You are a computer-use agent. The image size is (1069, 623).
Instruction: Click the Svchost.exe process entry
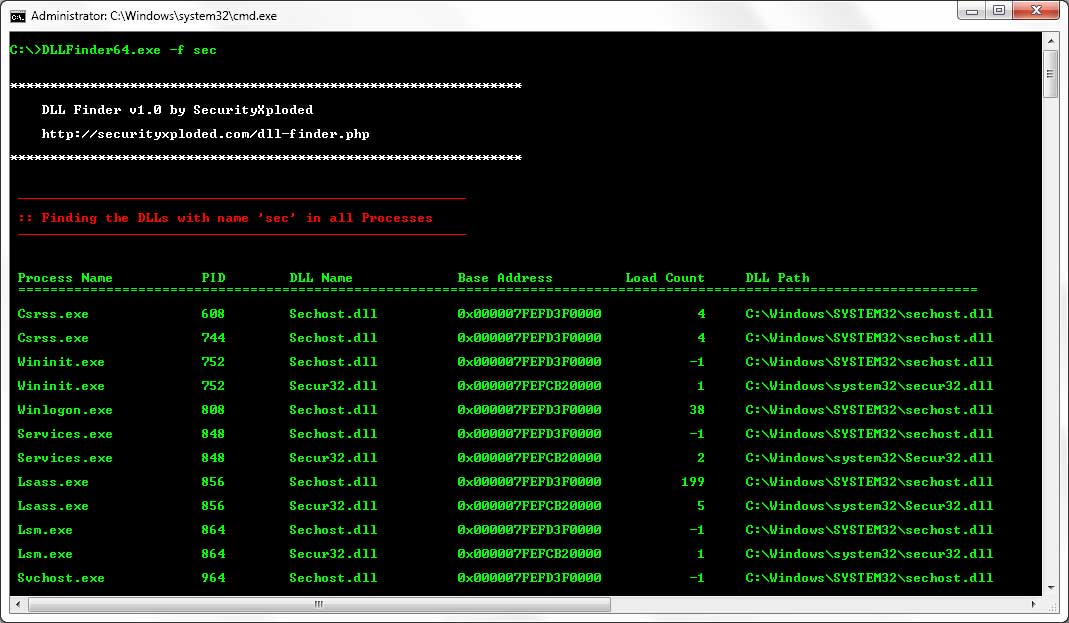pyautogui.click(x=61, y=578)
